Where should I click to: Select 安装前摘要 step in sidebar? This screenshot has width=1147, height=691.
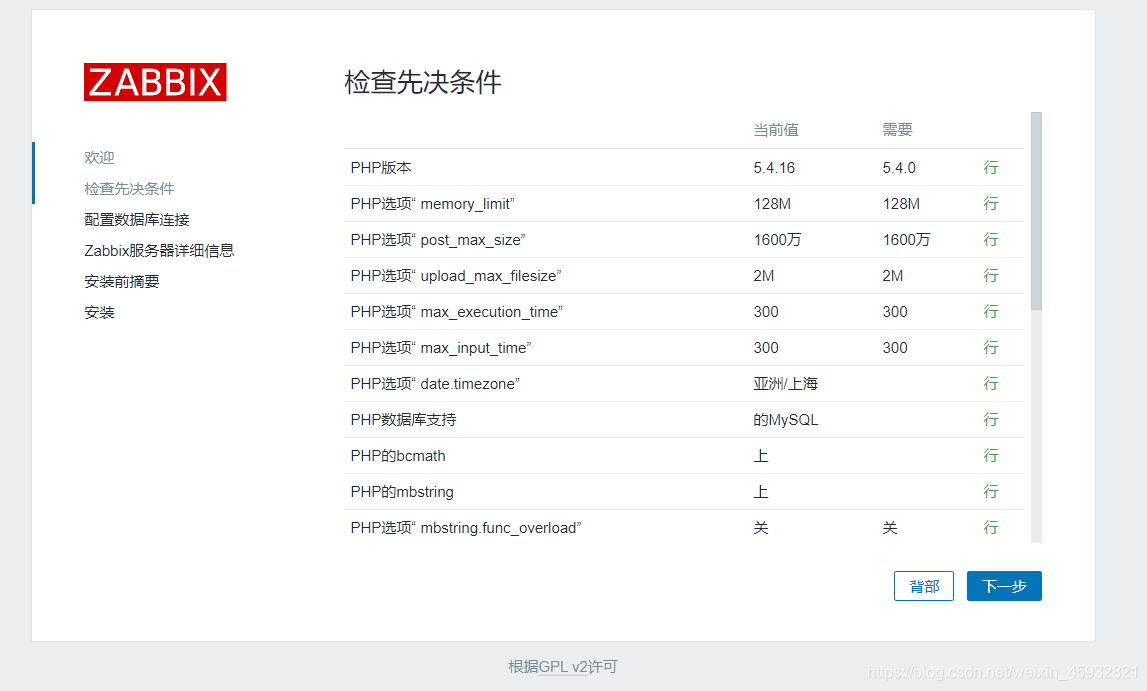coord(121,282)
